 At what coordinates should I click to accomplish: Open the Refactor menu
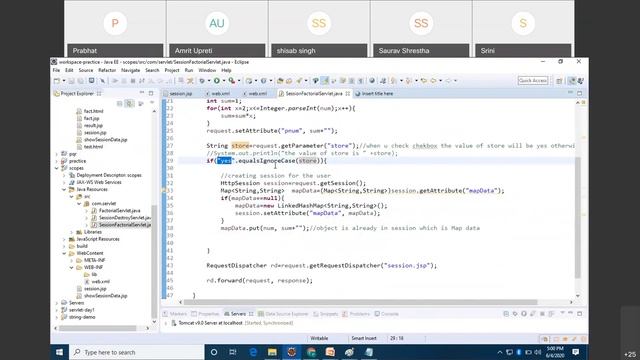tap(107, 70)
